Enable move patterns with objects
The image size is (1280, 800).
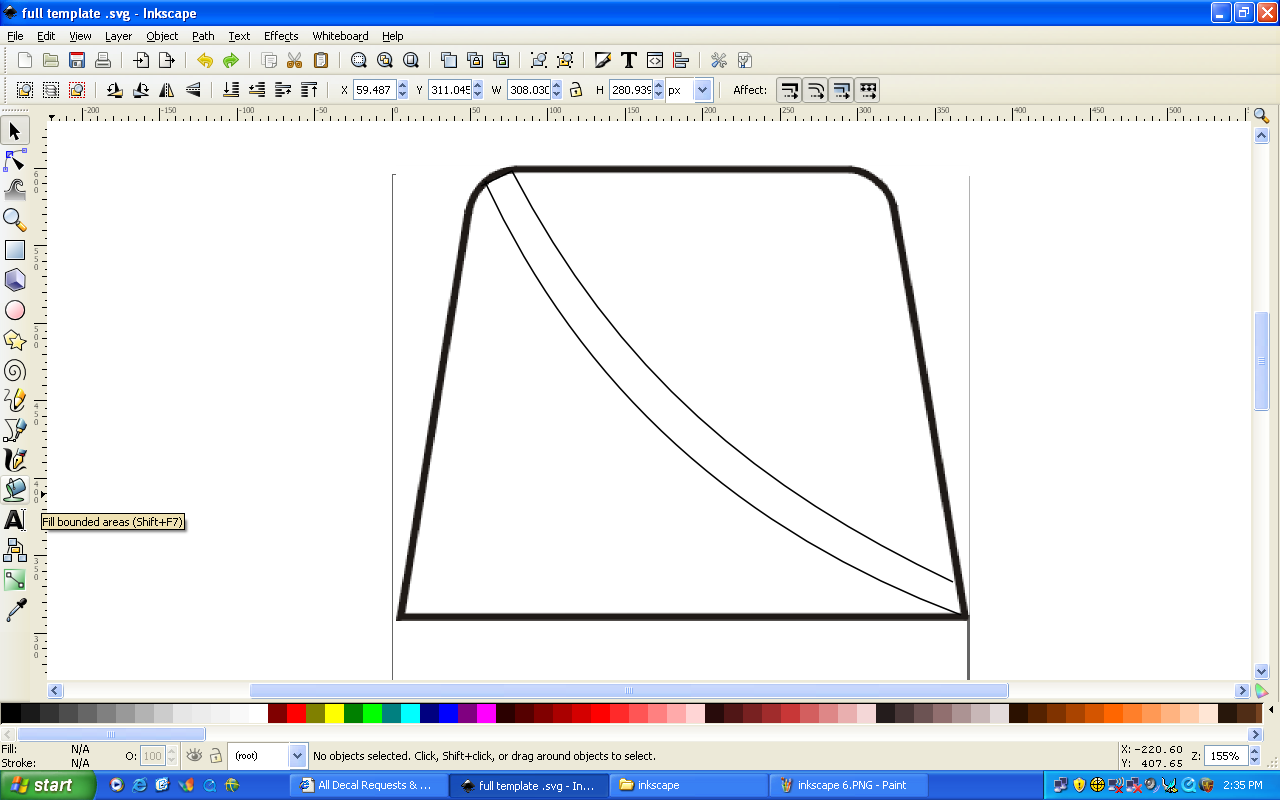pos(867,89)
